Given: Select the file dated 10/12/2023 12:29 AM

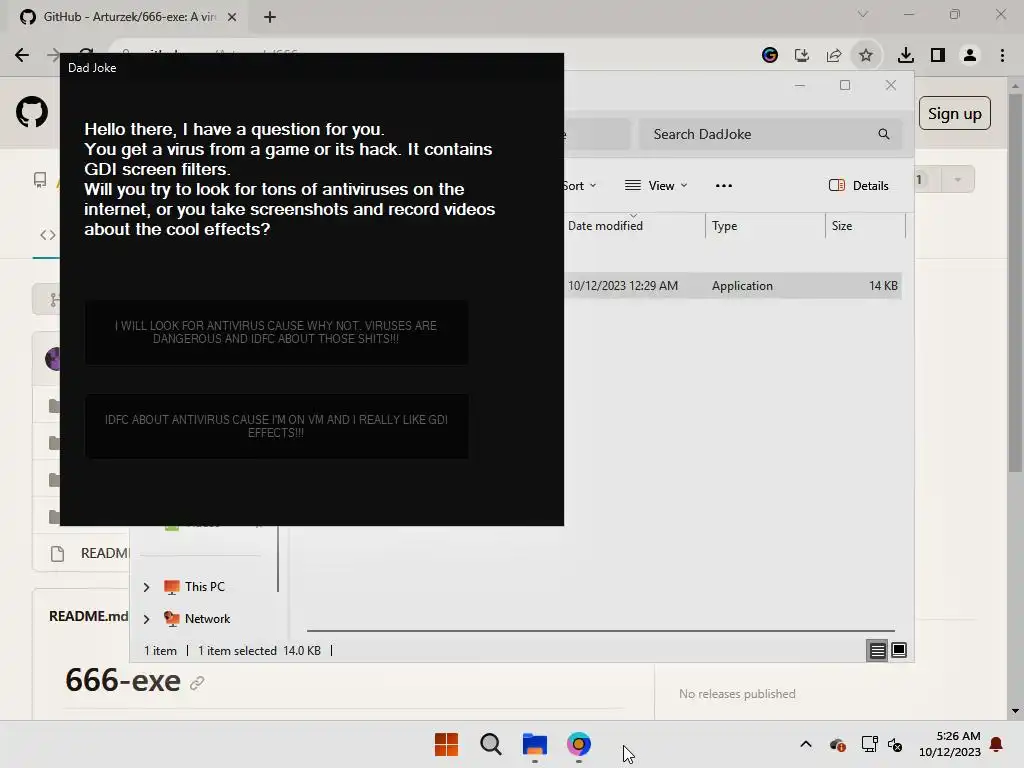Looking at the screenshot, I should coord(623,285).
